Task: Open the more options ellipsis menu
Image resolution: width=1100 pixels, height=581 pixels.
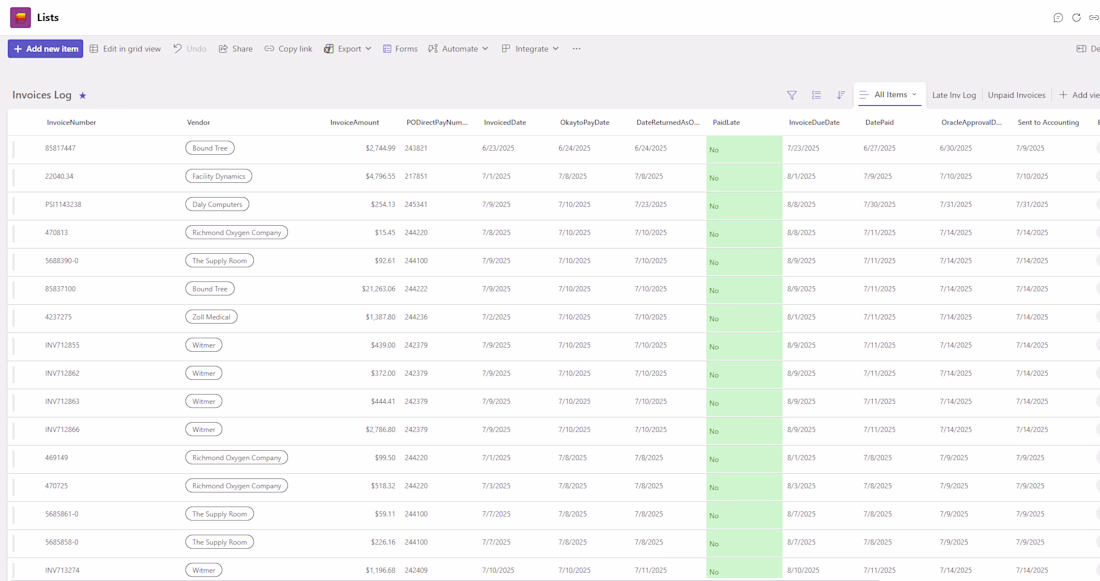Action: point(576,49)
